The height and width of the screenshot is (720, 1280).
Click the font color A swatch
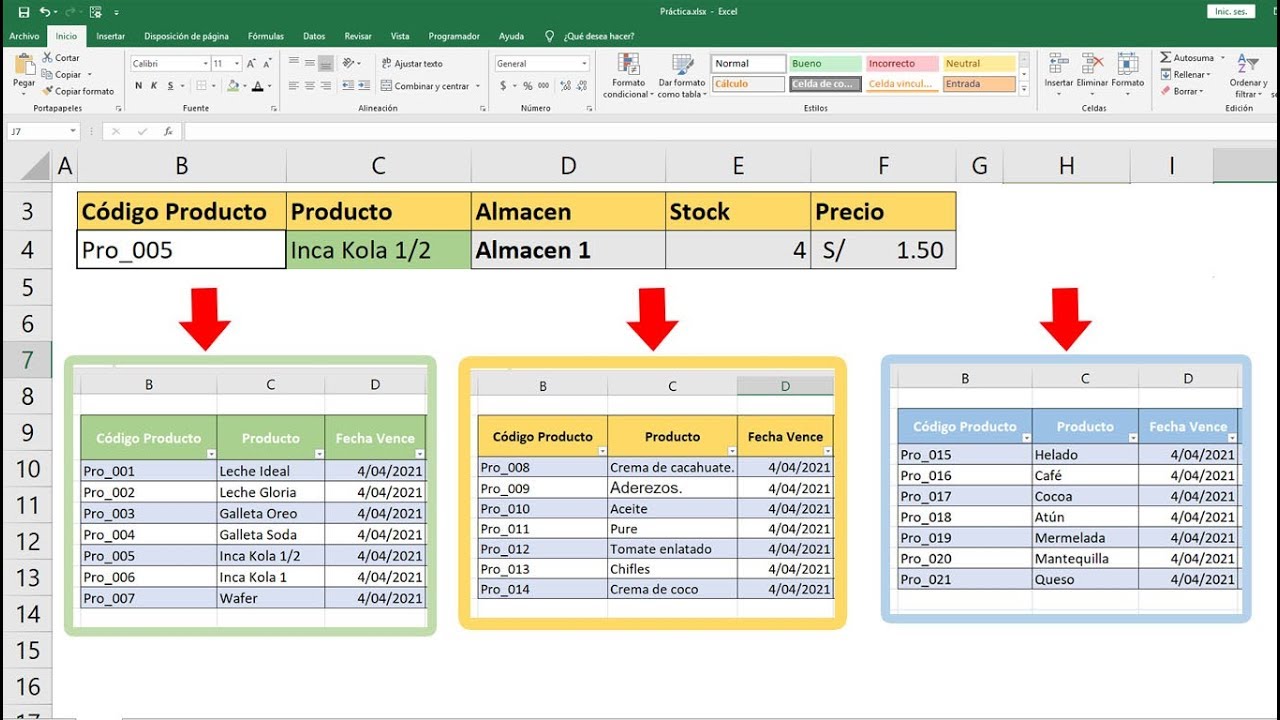coord(259,86)
